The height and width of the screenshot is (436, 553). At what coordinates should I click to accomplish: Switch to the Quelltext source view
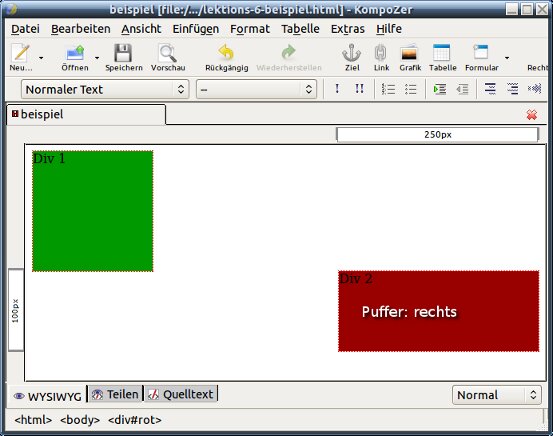tap(181, 394)
